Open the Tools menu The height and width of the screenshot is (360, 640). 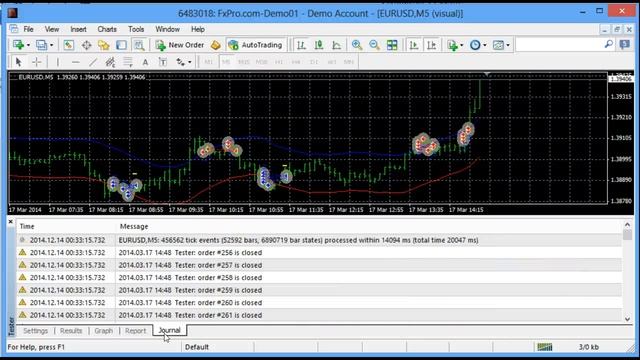[136, 29]
